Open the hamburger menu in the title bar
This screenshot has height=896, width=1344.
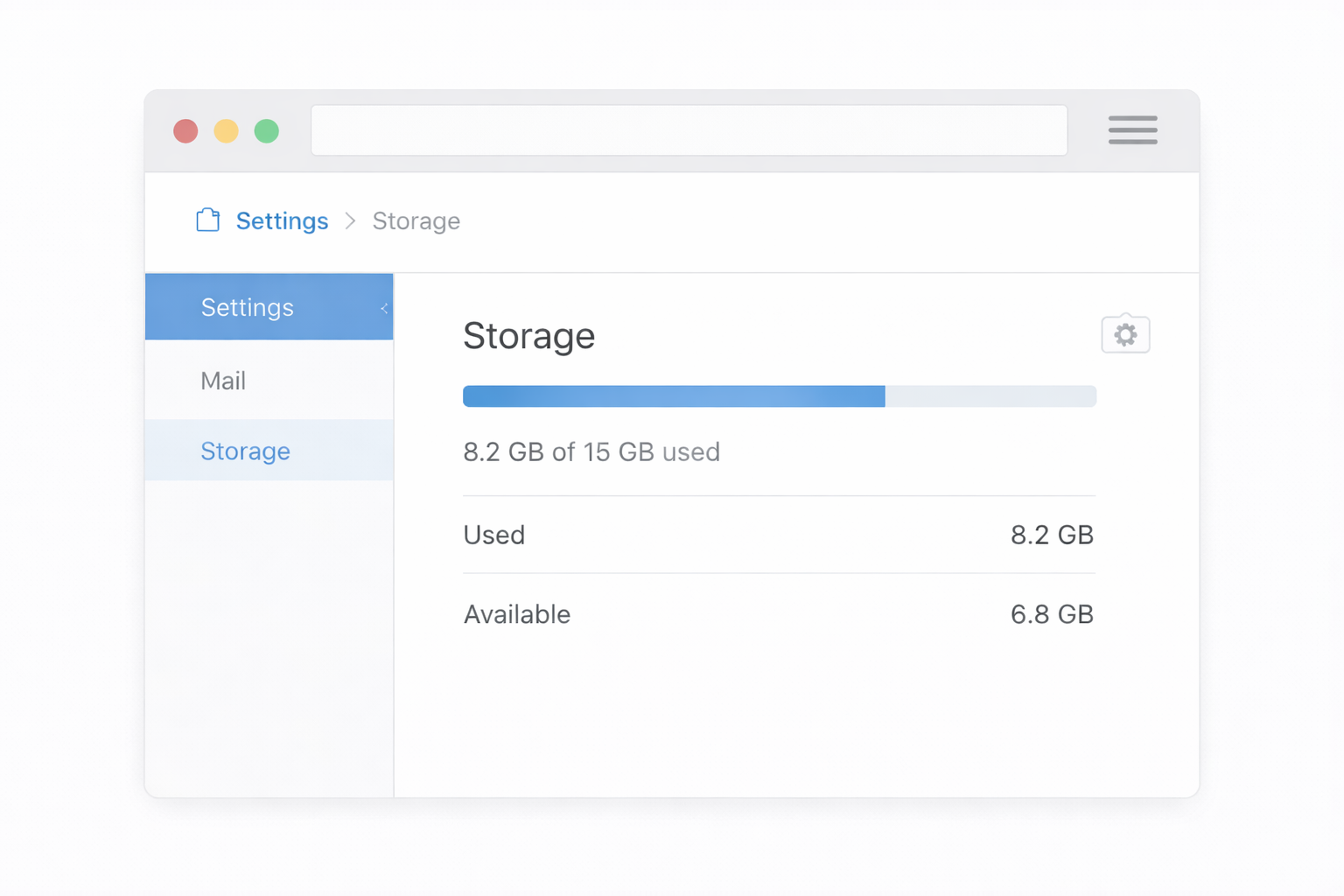[1132, 130]
